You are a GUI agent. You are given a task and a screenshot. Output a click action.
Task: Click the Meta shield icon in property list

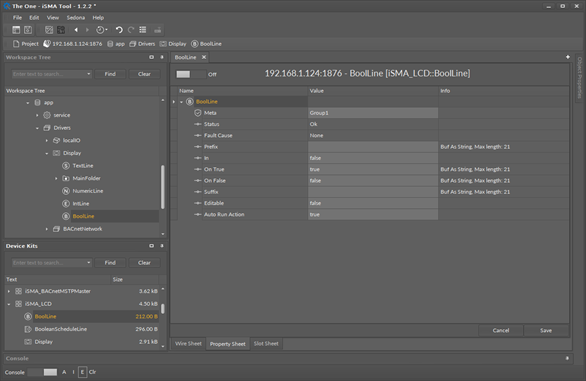coord(198,113)
